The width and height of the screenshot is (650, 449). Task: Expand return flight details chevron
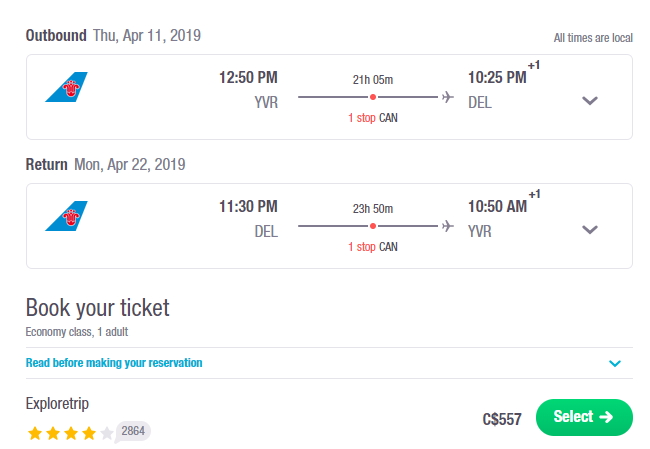[589, 229]
